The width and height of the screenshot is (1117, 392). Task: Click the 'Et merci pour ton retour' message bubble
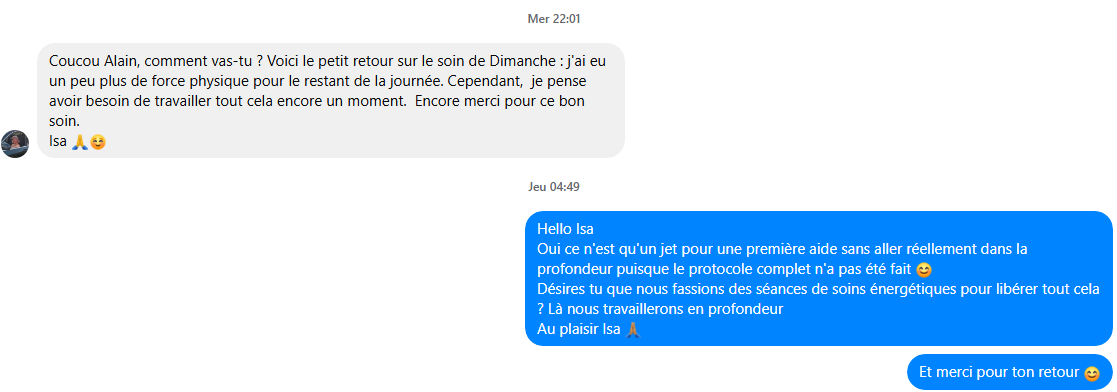click(1009, 372)
